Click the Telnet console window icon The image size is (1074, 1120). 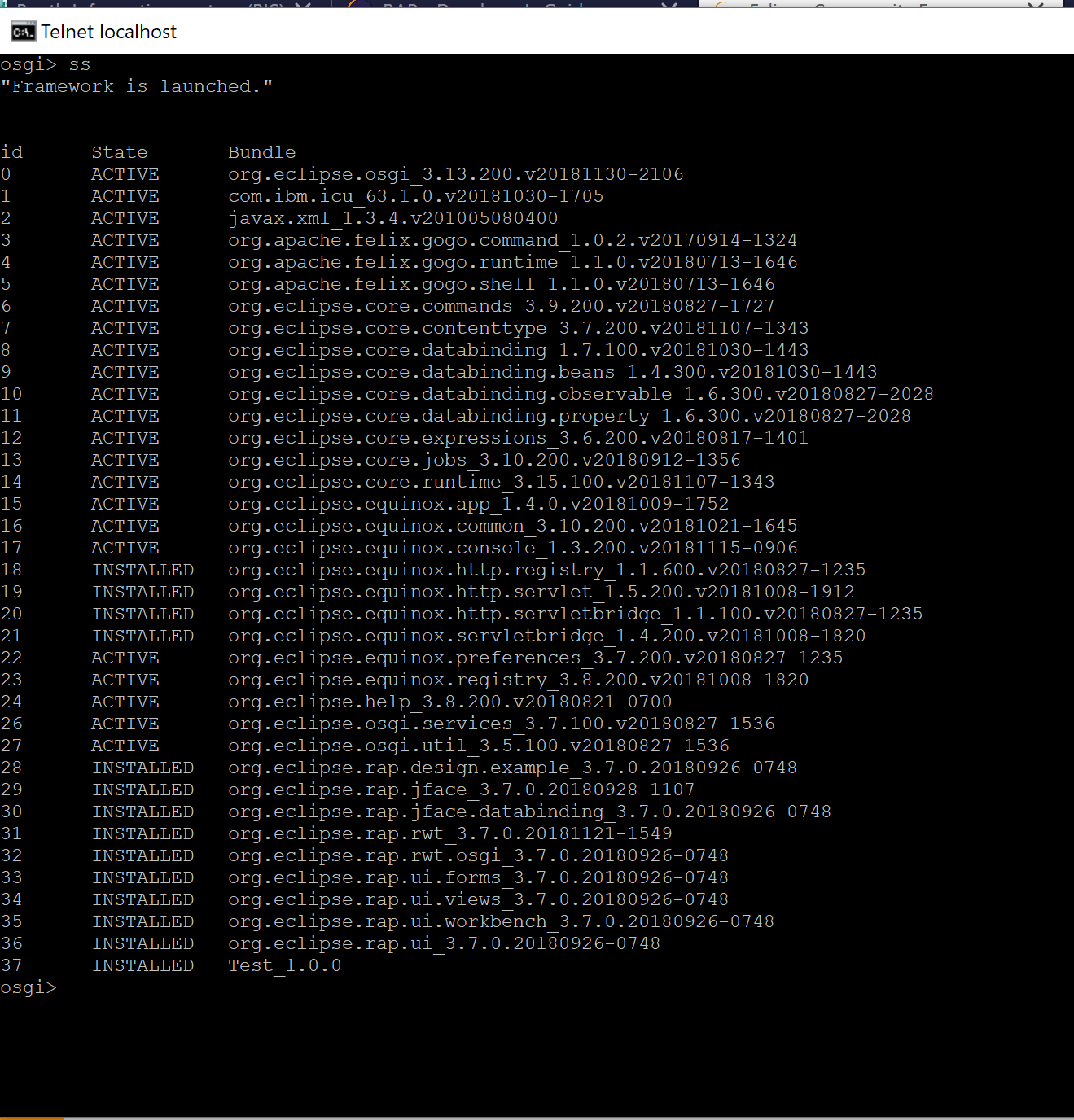(23, 32)
